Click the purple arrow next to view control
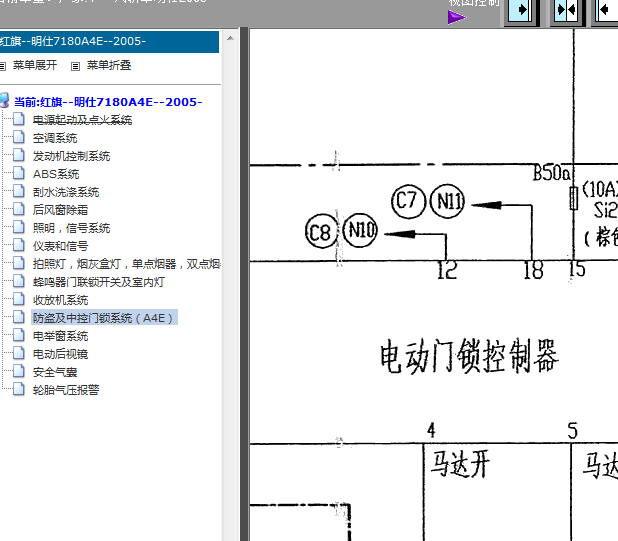The image size is (618, 541). click(x=456, y=17)
